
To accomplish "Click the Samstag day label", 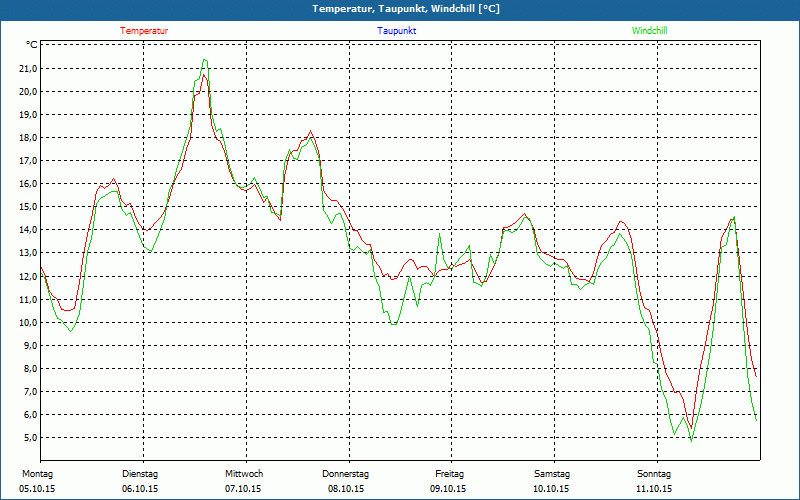I will coord(552,474).
